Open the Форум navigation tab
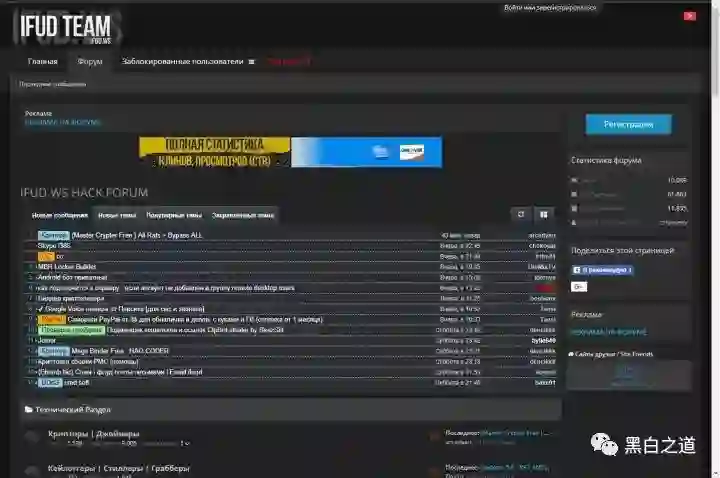Screen dimensions: 720x478 click(90, 62)
